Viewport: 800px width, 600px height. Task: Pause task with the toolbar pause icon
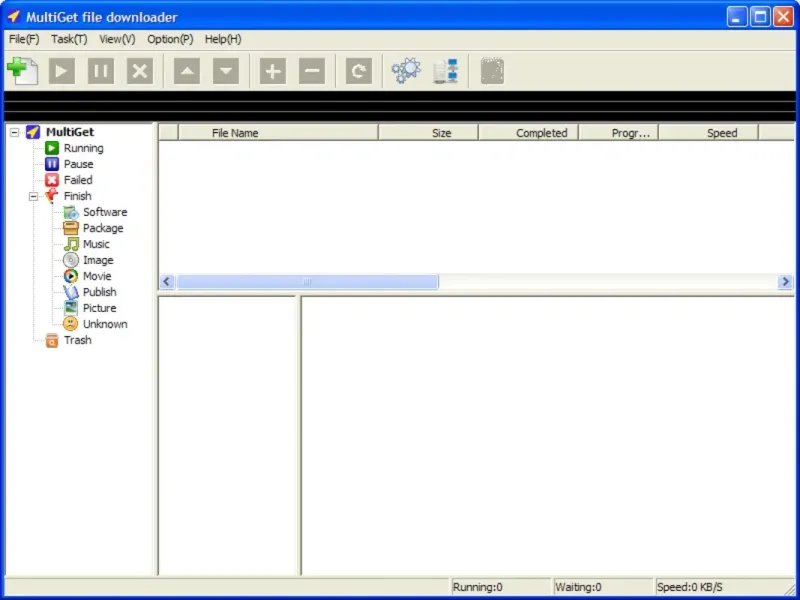pos(101,71)
